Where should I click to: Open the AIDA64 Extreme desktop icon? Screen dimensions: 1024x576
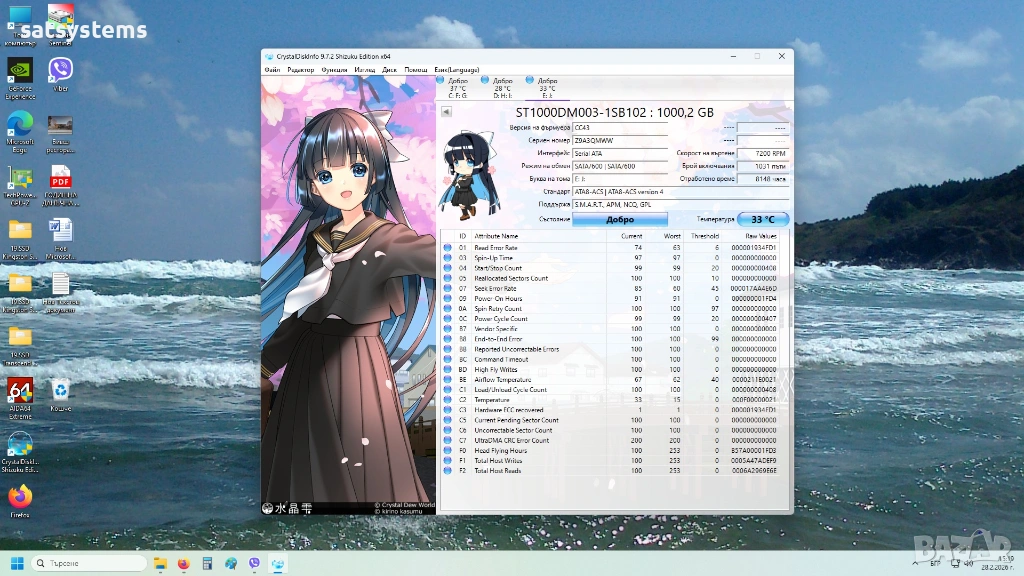[x=20, y=395]
